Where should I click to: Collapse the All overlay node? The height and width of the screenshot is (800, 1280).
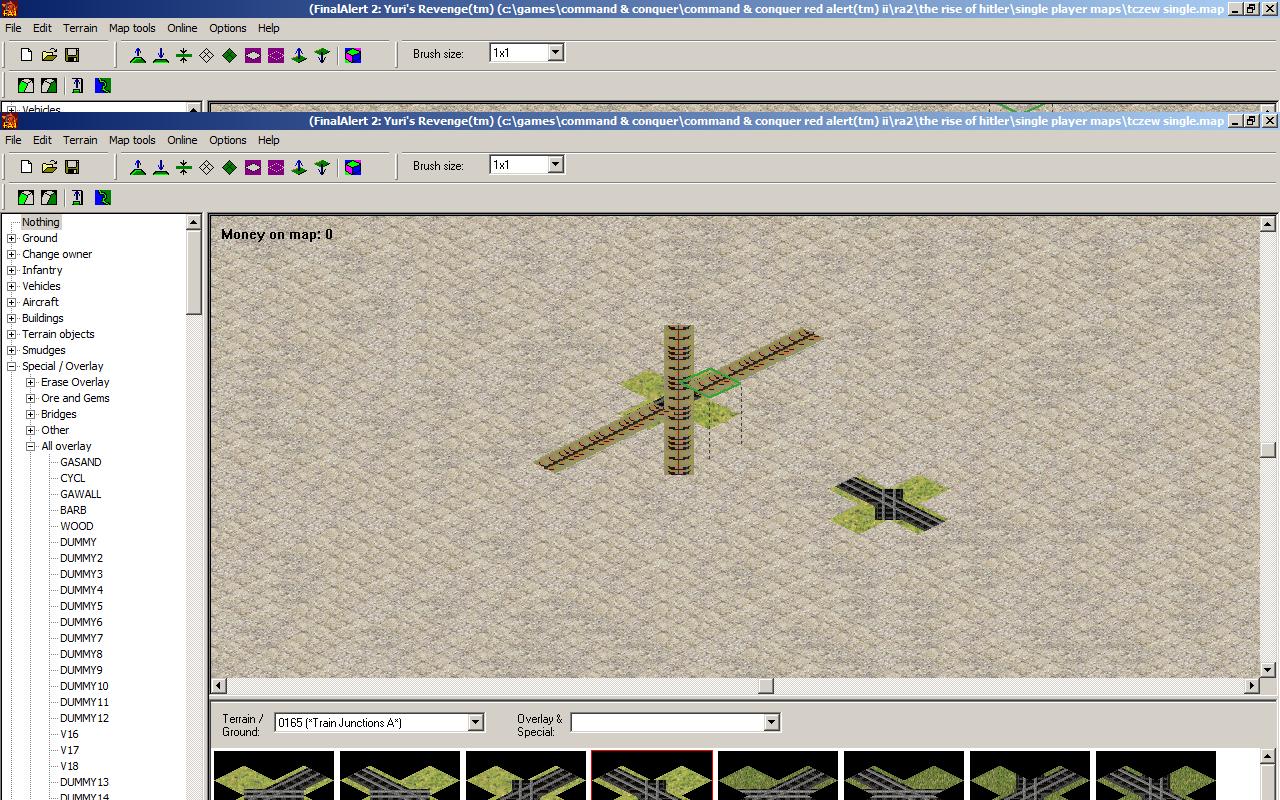[31, 446]
